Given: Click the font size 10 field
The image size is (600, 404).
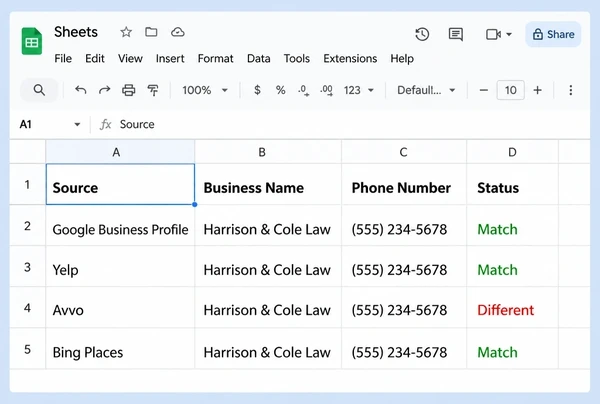Looking at the screenshot, I should tap(510, 90).
